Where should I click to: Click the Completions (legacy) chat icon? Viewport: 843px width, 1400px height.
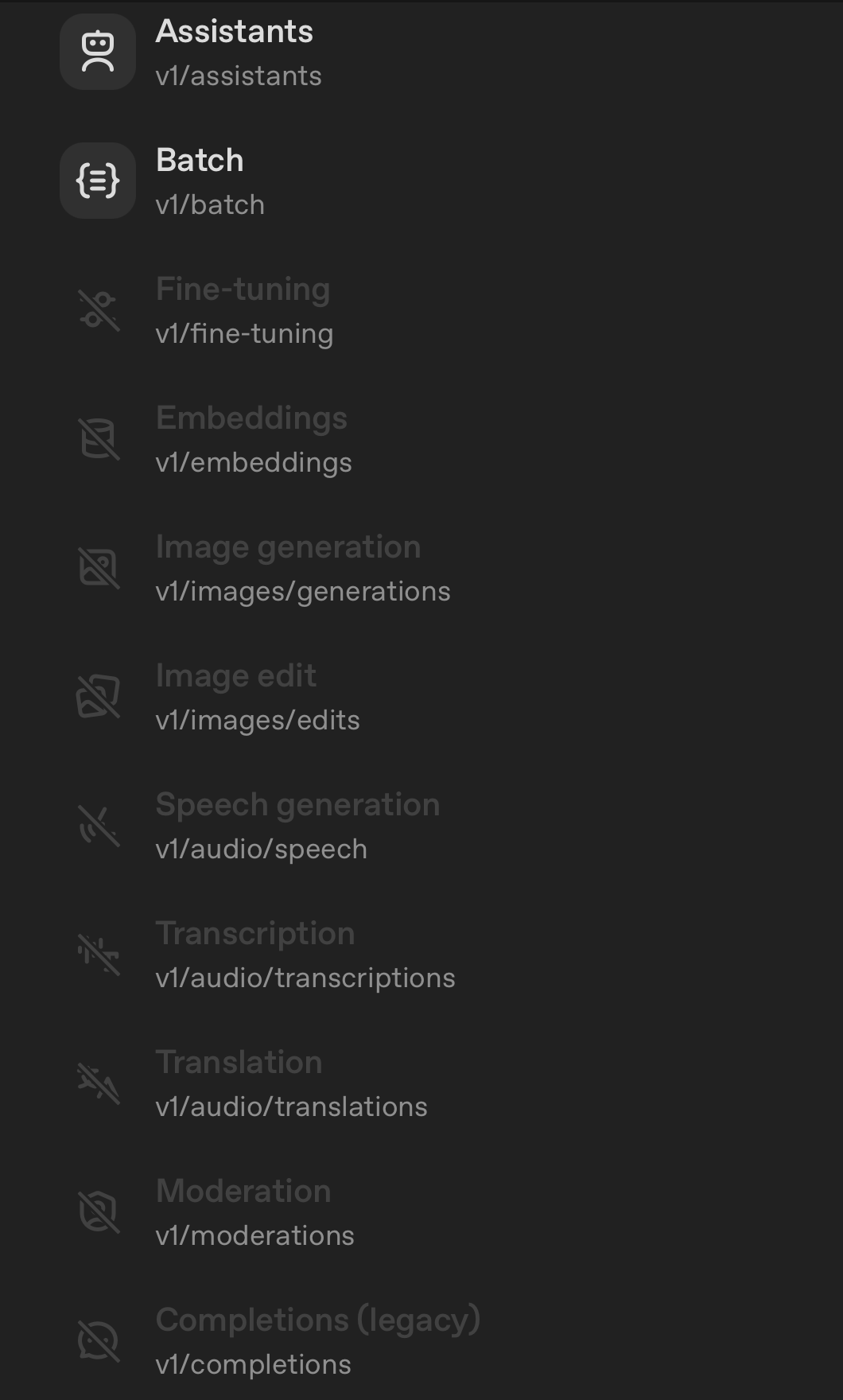pos(99,1341)
